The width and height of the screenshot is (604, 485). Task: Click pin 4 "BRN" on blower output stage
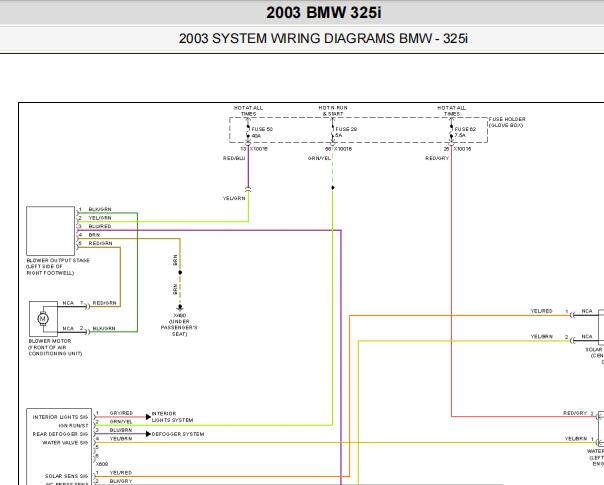pos(94,235)
